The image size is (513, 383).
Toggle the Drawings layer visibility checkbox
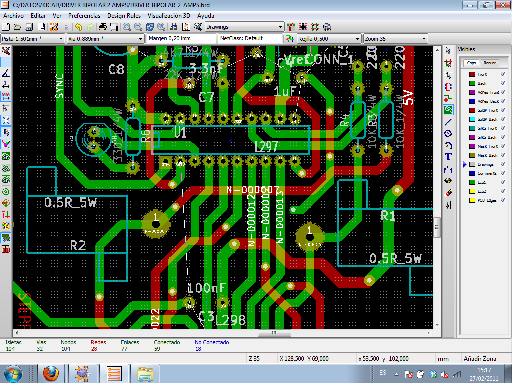pos(503,164)
